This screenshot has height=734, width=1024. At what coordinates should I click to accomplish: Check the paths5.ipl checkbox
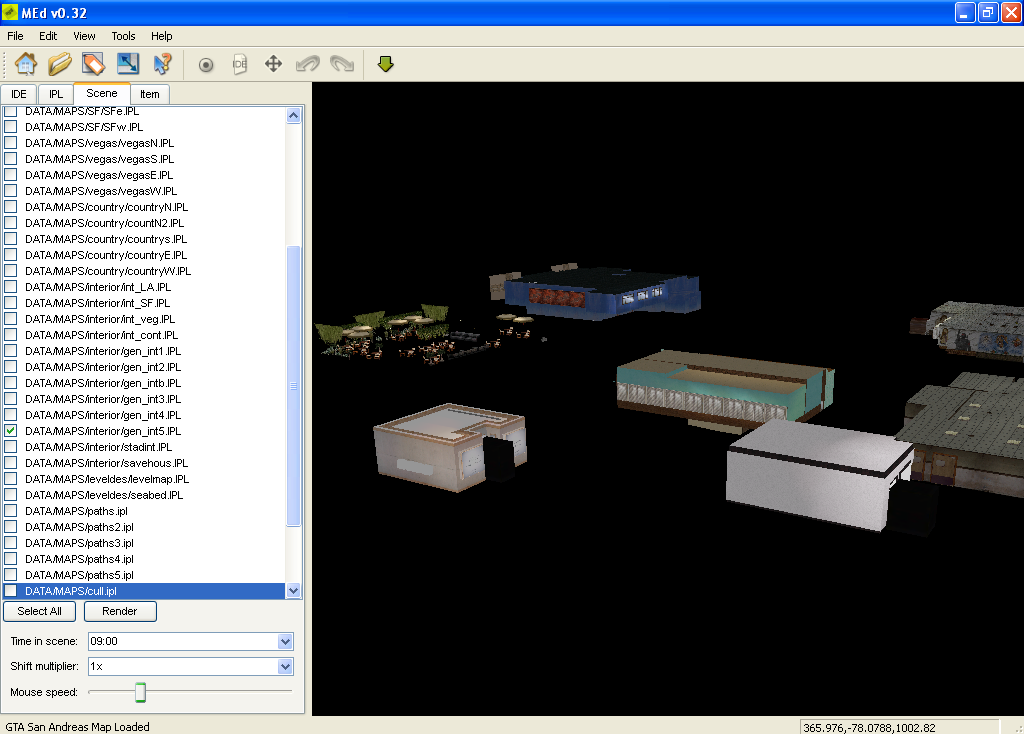point(10,575)
